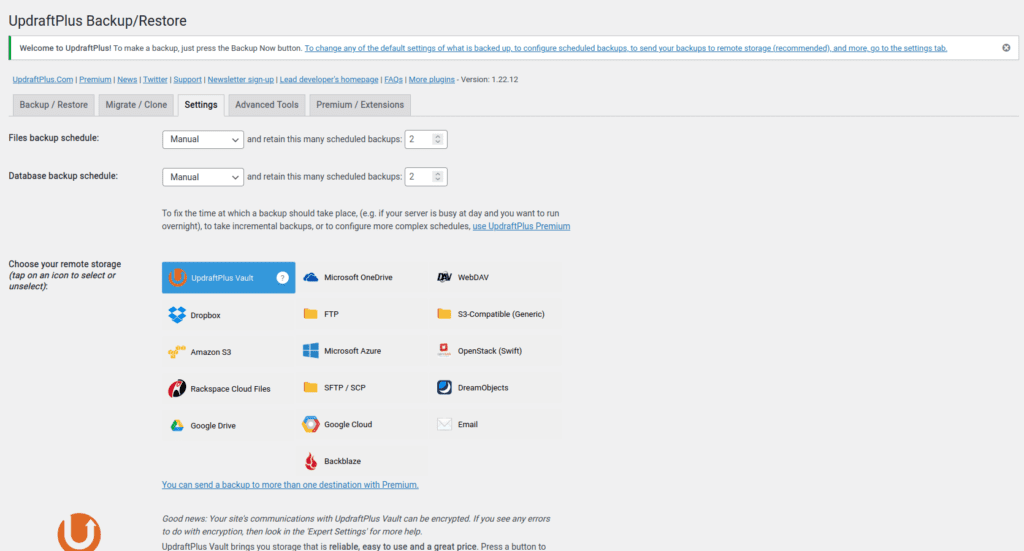
Task: Open the Advanced Tools tab
Action: tap(267, 105)
